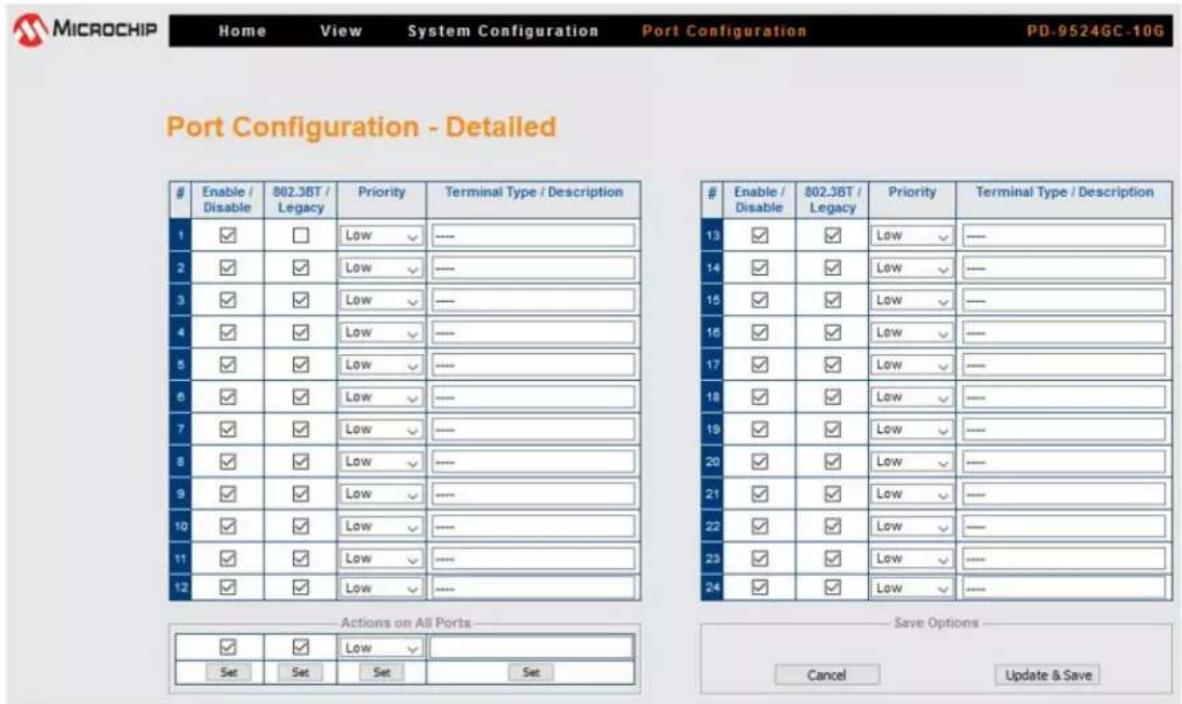Screen dimensions: 1182x704
Task: Click the Cancel button
Action: point(827,675)
